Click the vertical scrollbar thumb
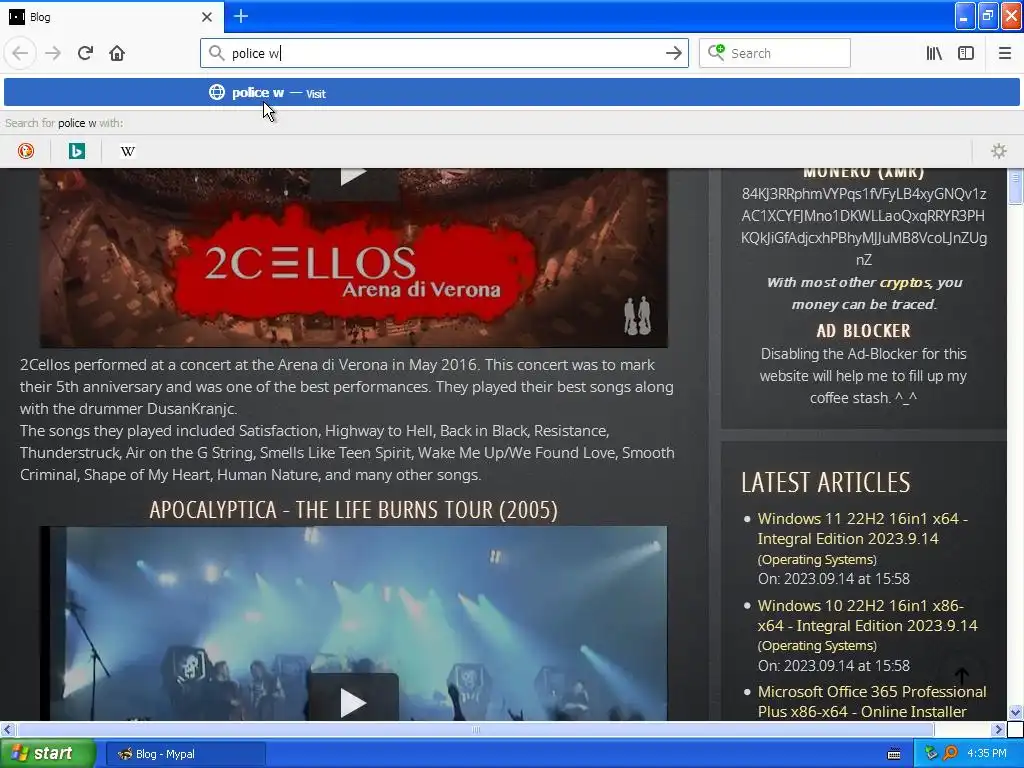1024x768 pixels. click(x=1015, y=189)
